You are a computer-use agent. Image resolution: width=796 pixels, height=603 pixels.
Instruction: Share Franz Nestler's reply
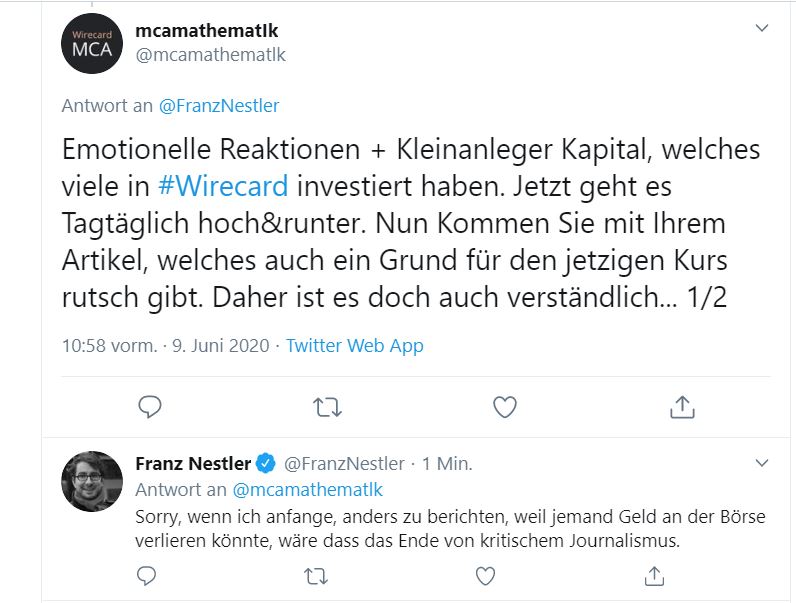(654, 576)
